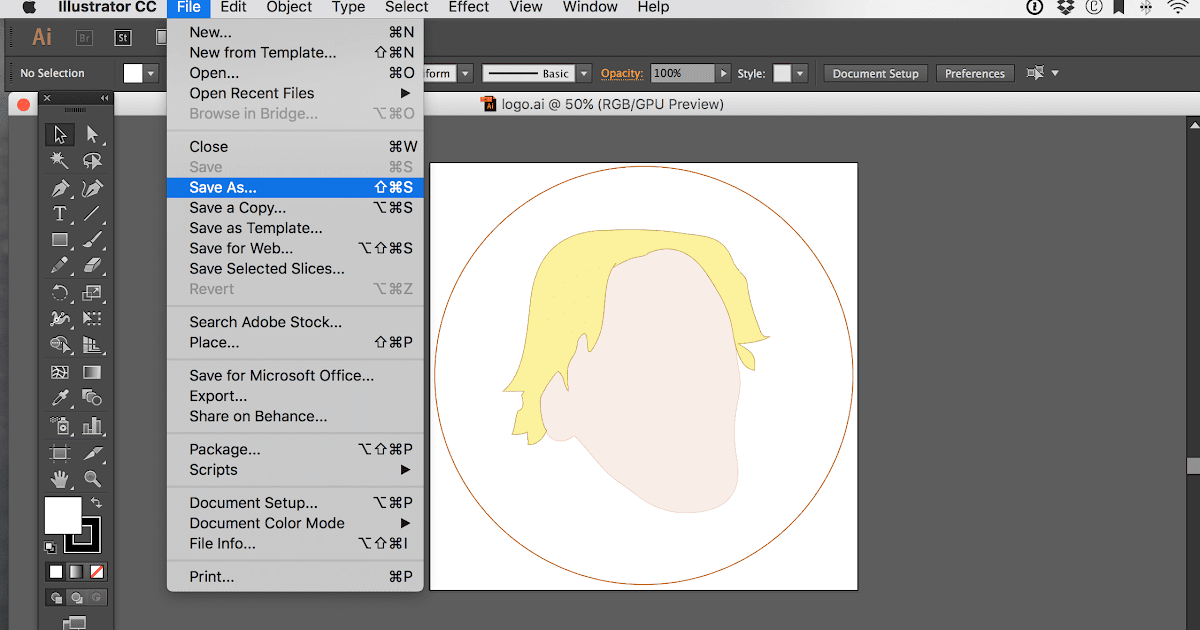
Task: Open the Preferences button in control bar
Action: (x=974, y=73)
